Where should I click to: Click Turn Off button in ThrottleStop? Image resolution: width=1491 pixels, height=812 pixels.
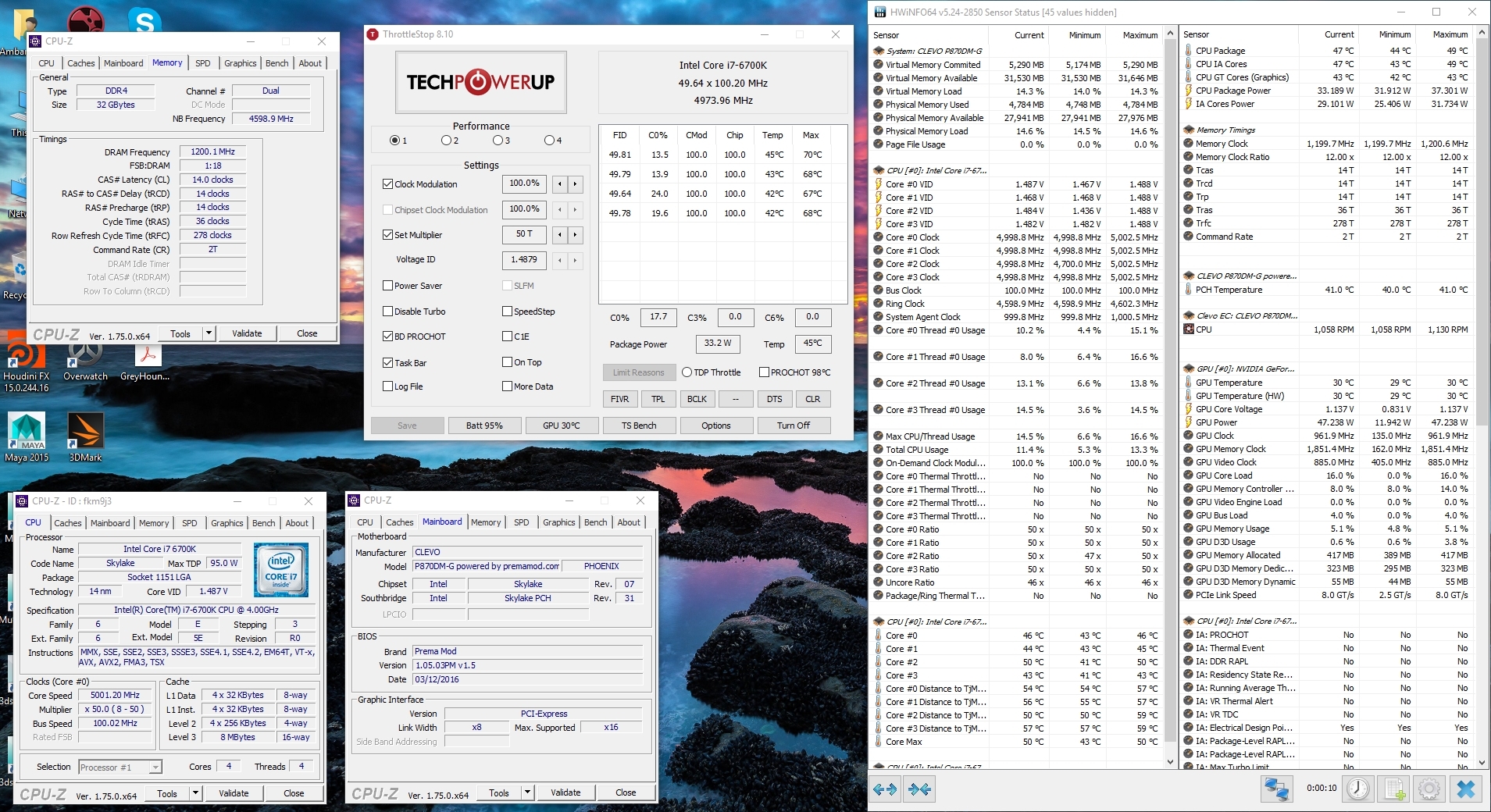click(794, 426)
